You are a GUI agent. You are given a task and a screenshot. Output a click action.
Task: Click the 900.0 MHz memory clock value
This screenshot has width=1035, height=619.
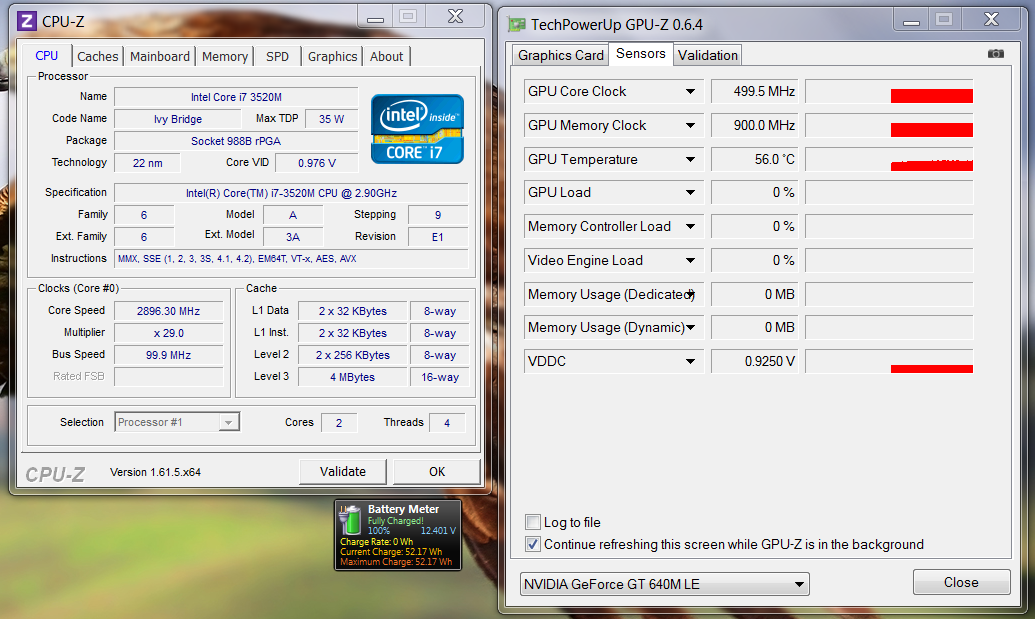point(754,125)
